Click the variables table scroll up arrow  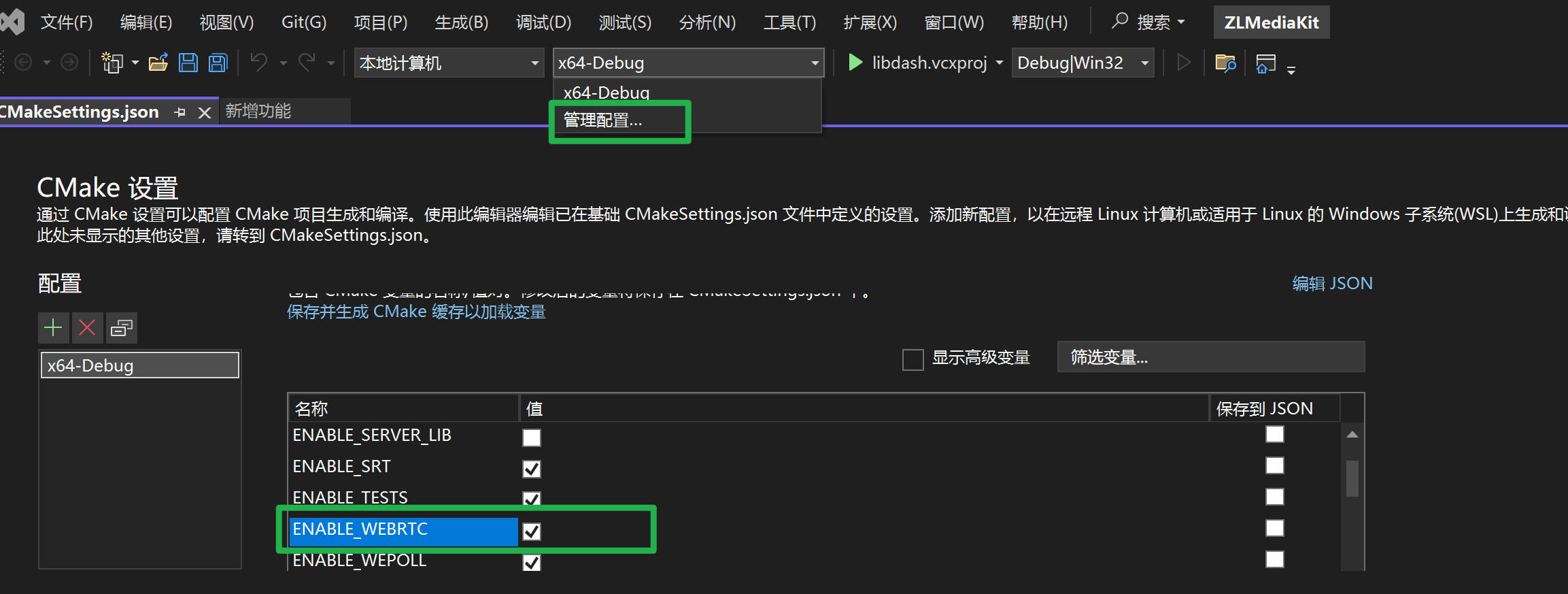tap(1352, 434)
